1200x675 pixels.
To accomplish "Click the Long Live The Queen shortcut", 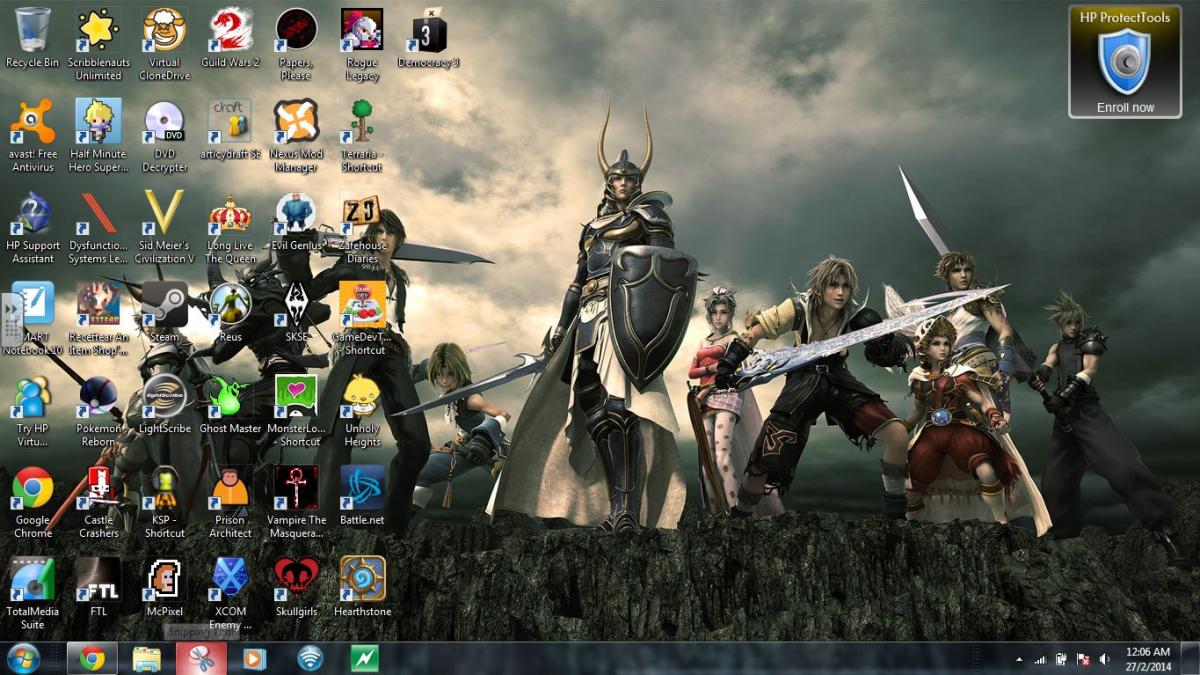I will click(230, 228).
